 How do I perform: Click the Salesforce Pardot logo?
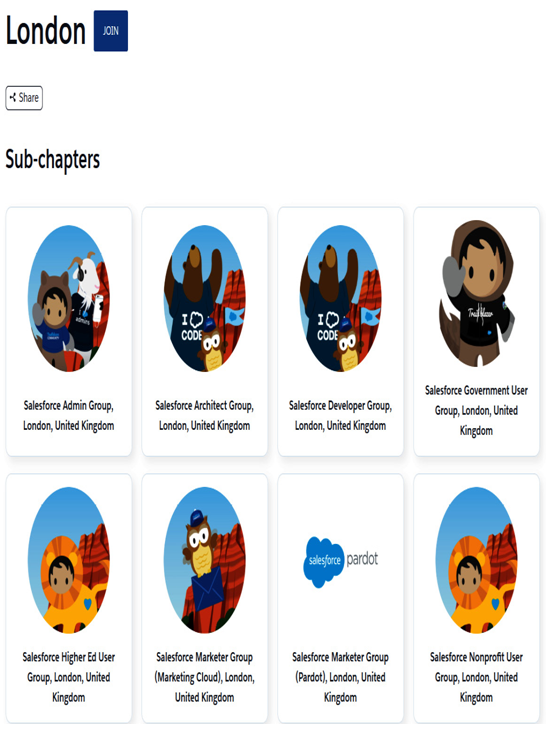341,561
